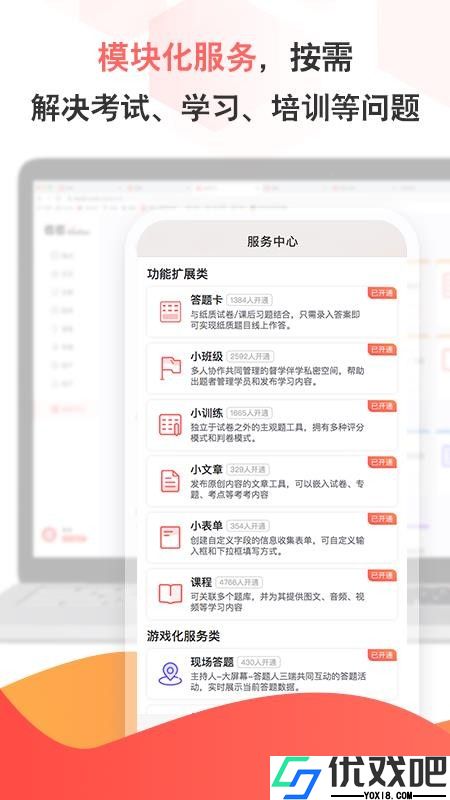Image resolution: width=450 pixels, height=800 pixels.
Task: Click the 已开通 badge on 小班级
Action: [382, 349]
